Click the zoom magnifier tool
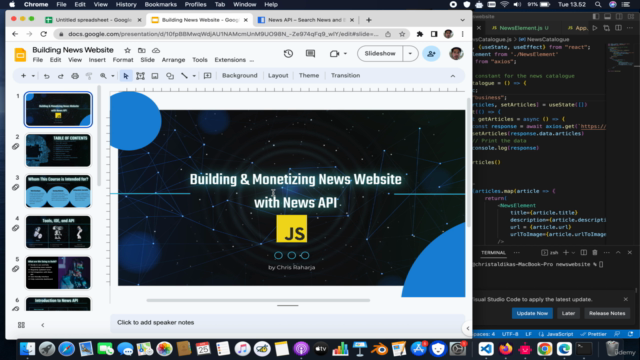 click(x=103, y=76)
